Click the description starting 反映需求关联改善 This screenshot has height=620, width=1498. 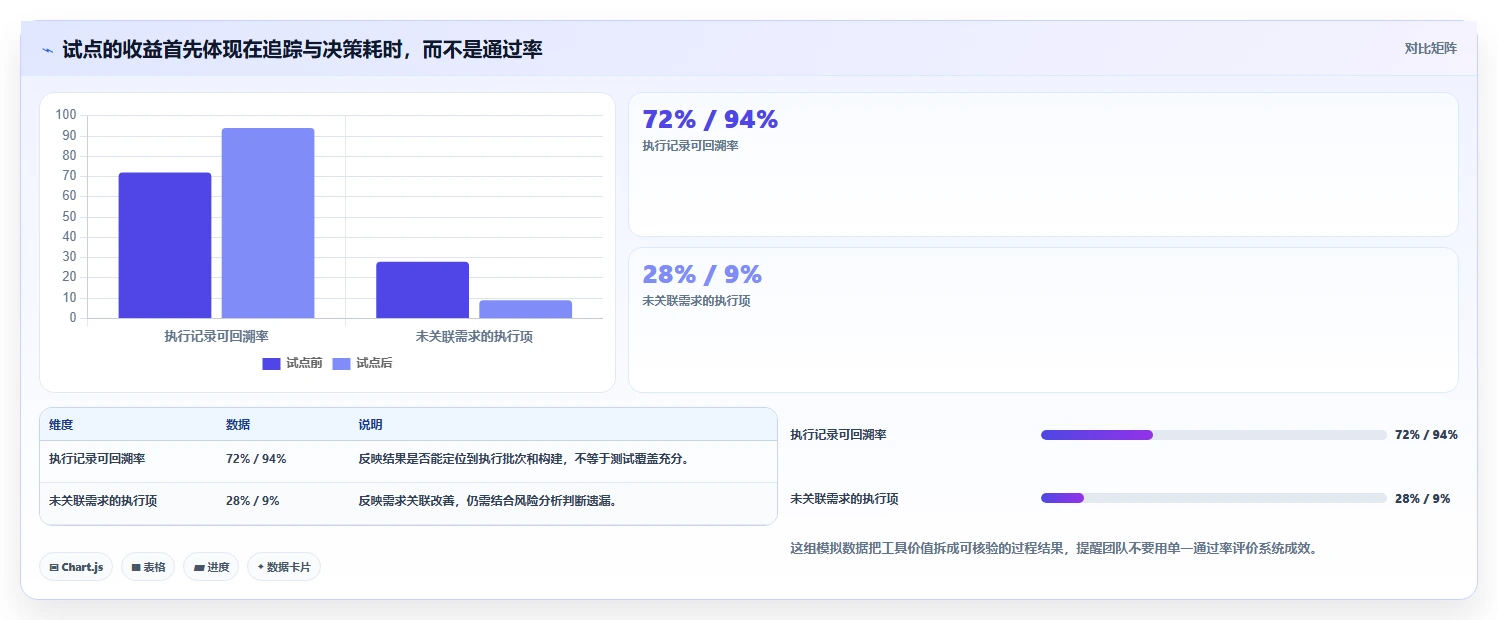click(x=487, y=501)
